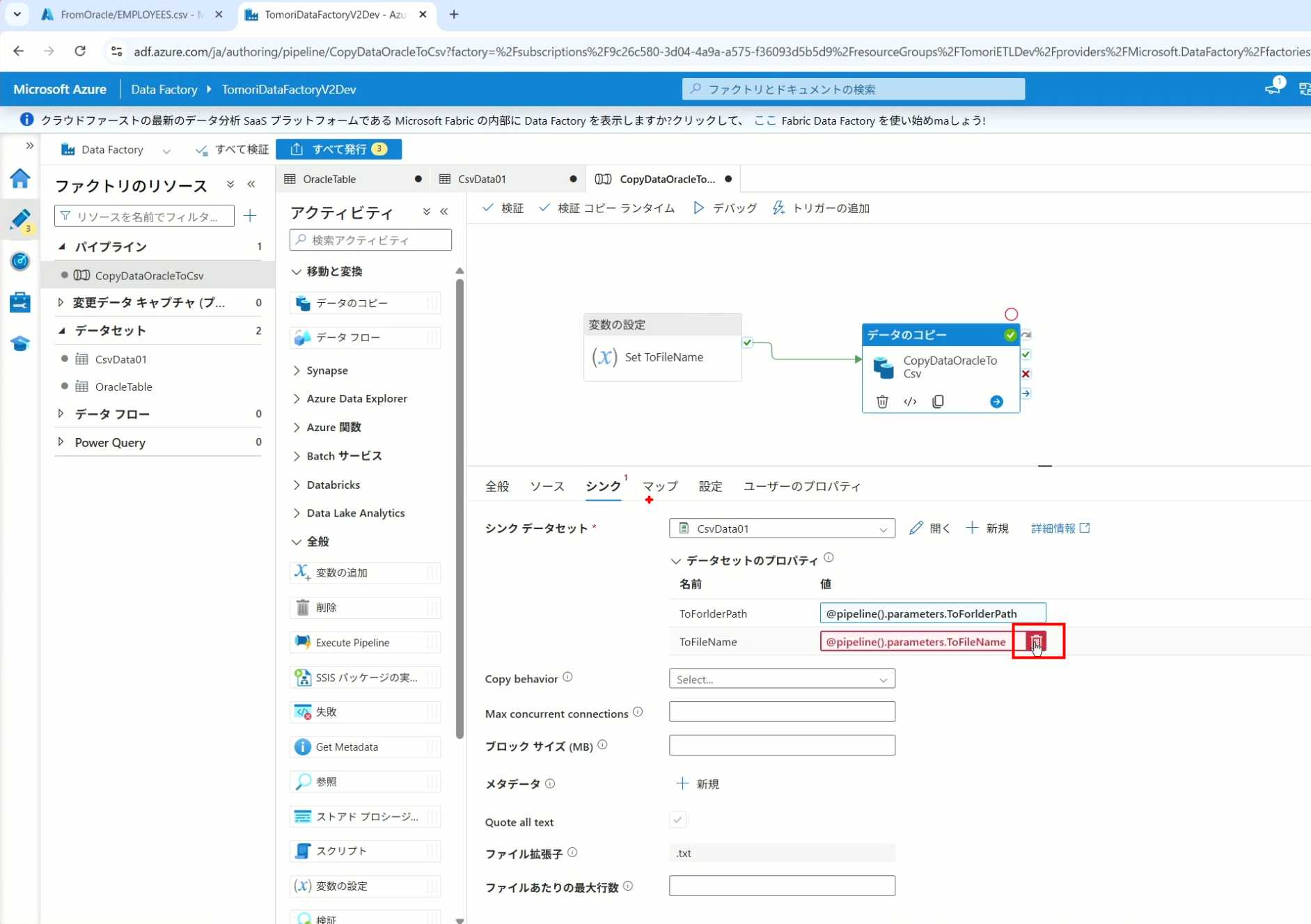Expand the Databricks activity group
The width and height of the screenshot is (1311, 924).
coord(333,485)
